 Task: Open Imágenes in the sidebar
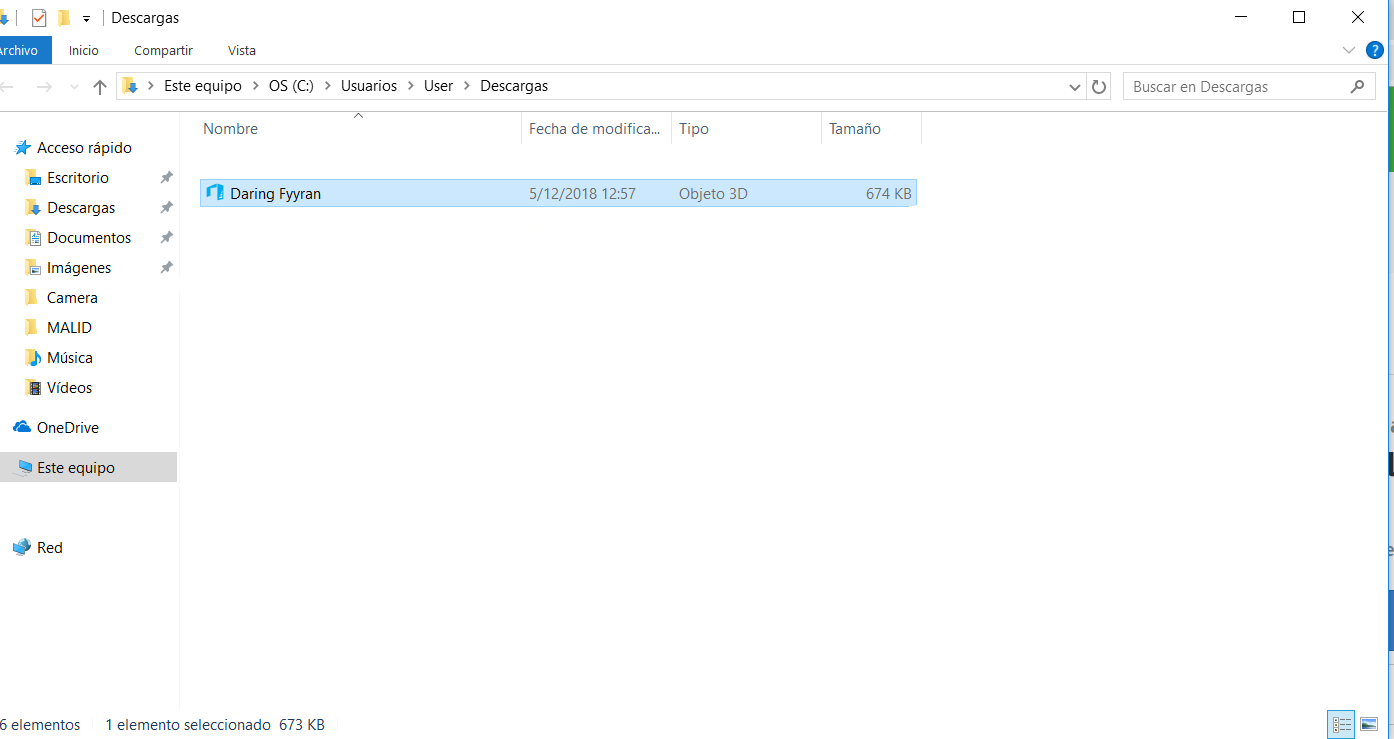click(79, 268)
